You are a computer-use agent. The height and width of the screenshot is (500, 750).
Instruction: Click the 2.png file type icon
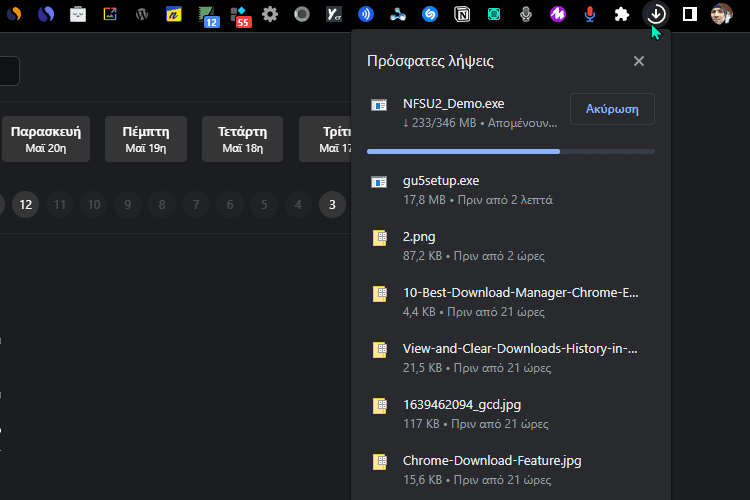pos(380,238)
